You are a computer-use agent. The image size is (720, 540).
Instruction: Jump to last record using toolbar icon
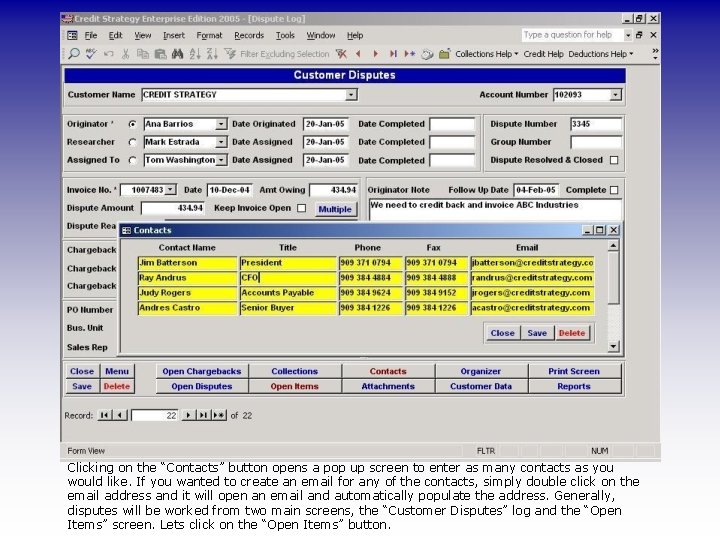393,54
